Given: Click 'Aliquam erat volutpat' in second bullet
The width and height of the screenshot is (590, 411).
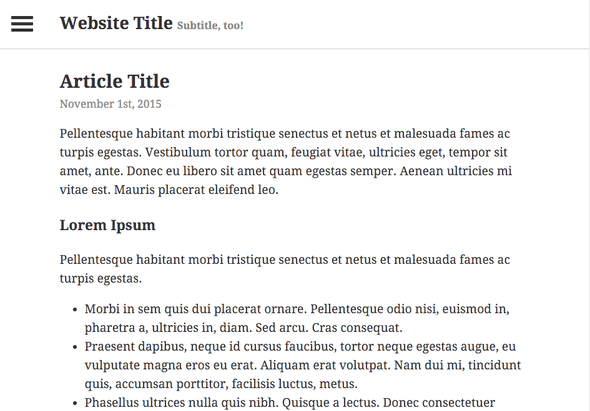Looking at the screenshot, I should pyautogui.click(x=323, y=365).
